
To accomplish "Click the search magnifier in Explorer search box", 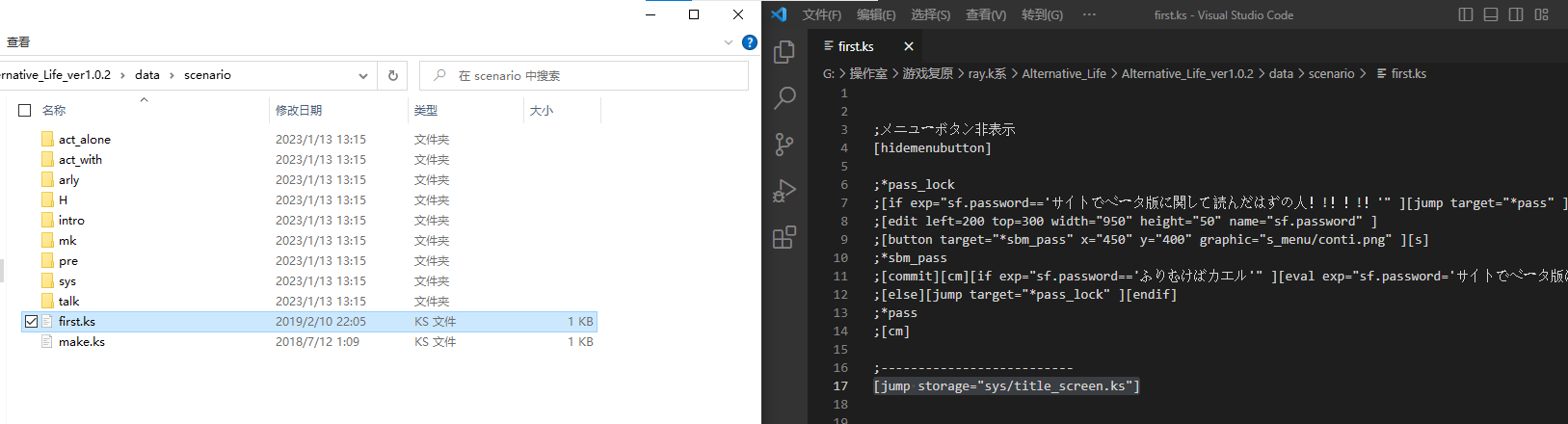I will 440,75.
